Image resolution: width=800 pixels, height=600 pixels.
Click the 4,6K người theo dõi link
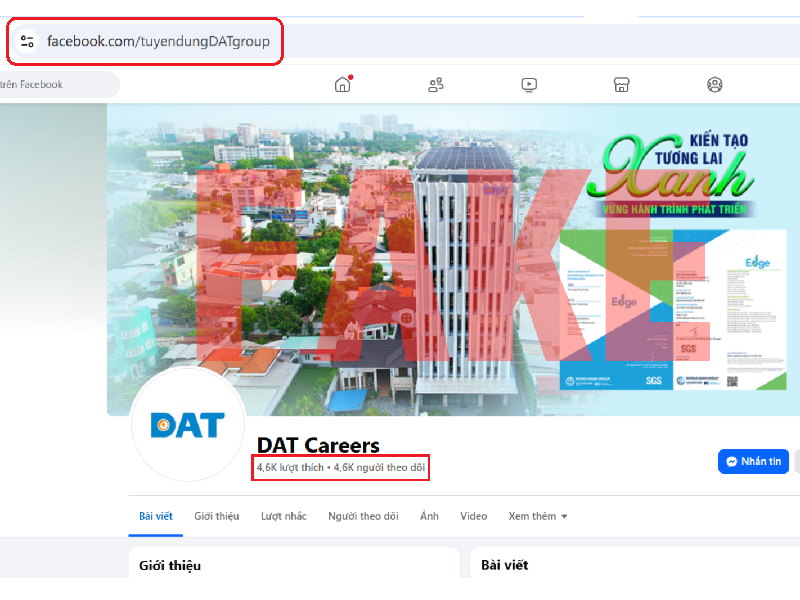click(379, 467)
